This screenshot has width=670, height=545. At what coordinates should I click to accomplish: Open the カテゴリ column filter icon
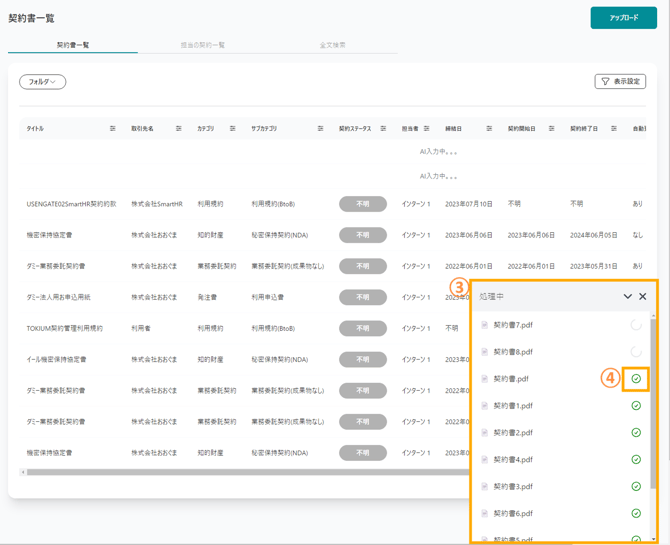[x=233, y=129]
